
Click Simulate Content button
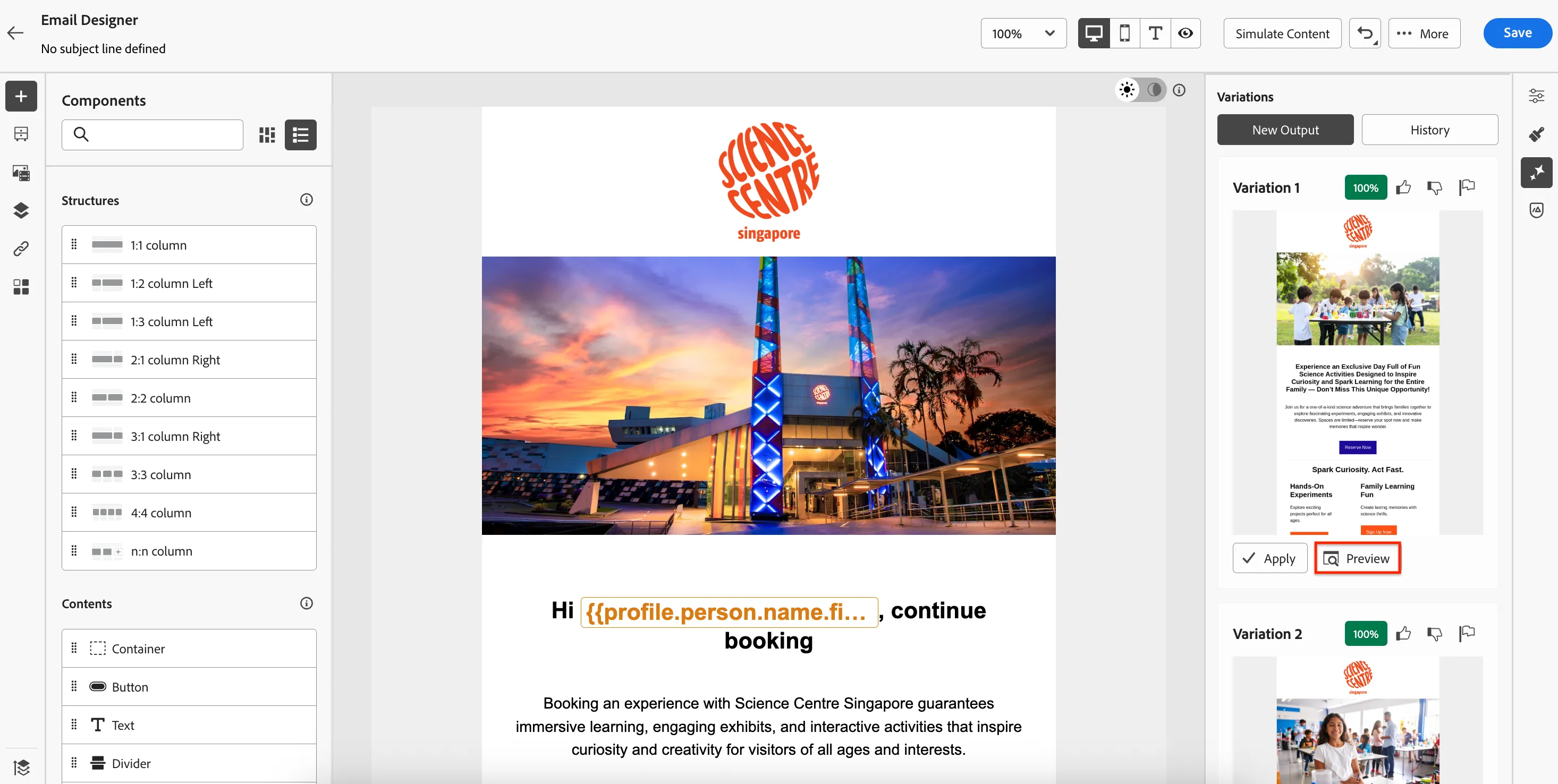[1282, 33]
